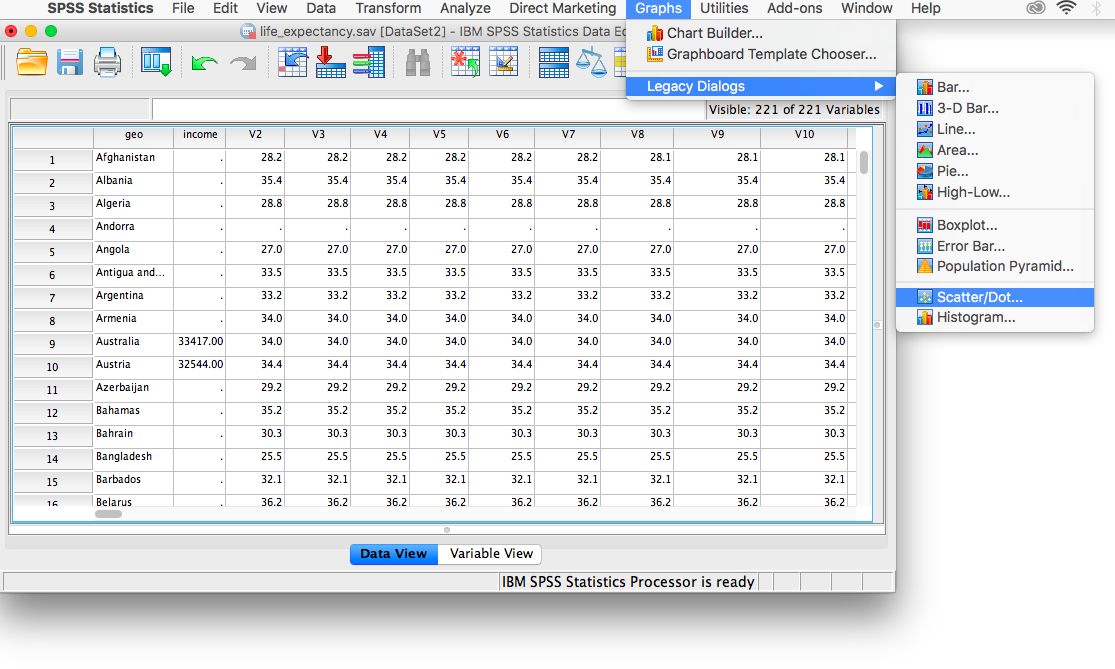
Task: Open the View menu
Action: [272, 9]
